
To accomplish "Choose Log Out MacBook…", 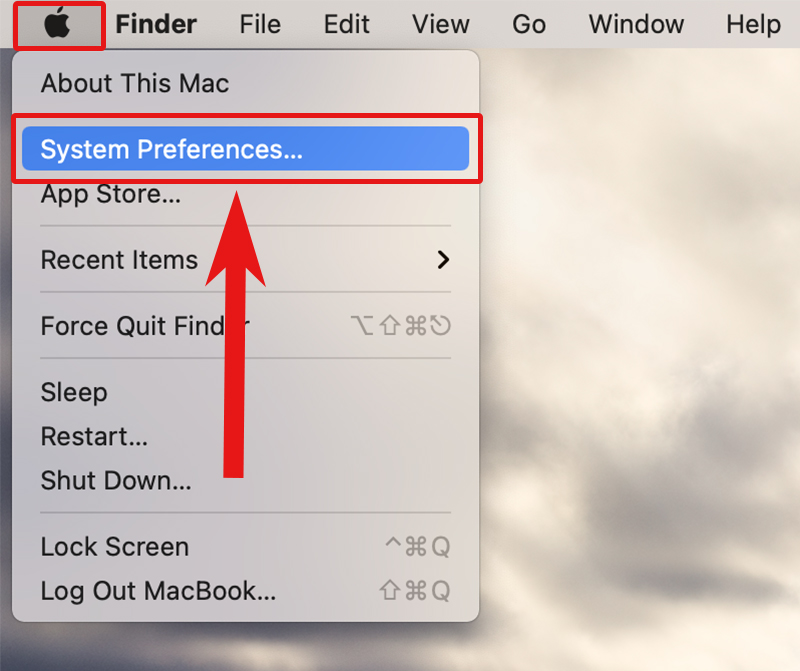I will [158, 591].
